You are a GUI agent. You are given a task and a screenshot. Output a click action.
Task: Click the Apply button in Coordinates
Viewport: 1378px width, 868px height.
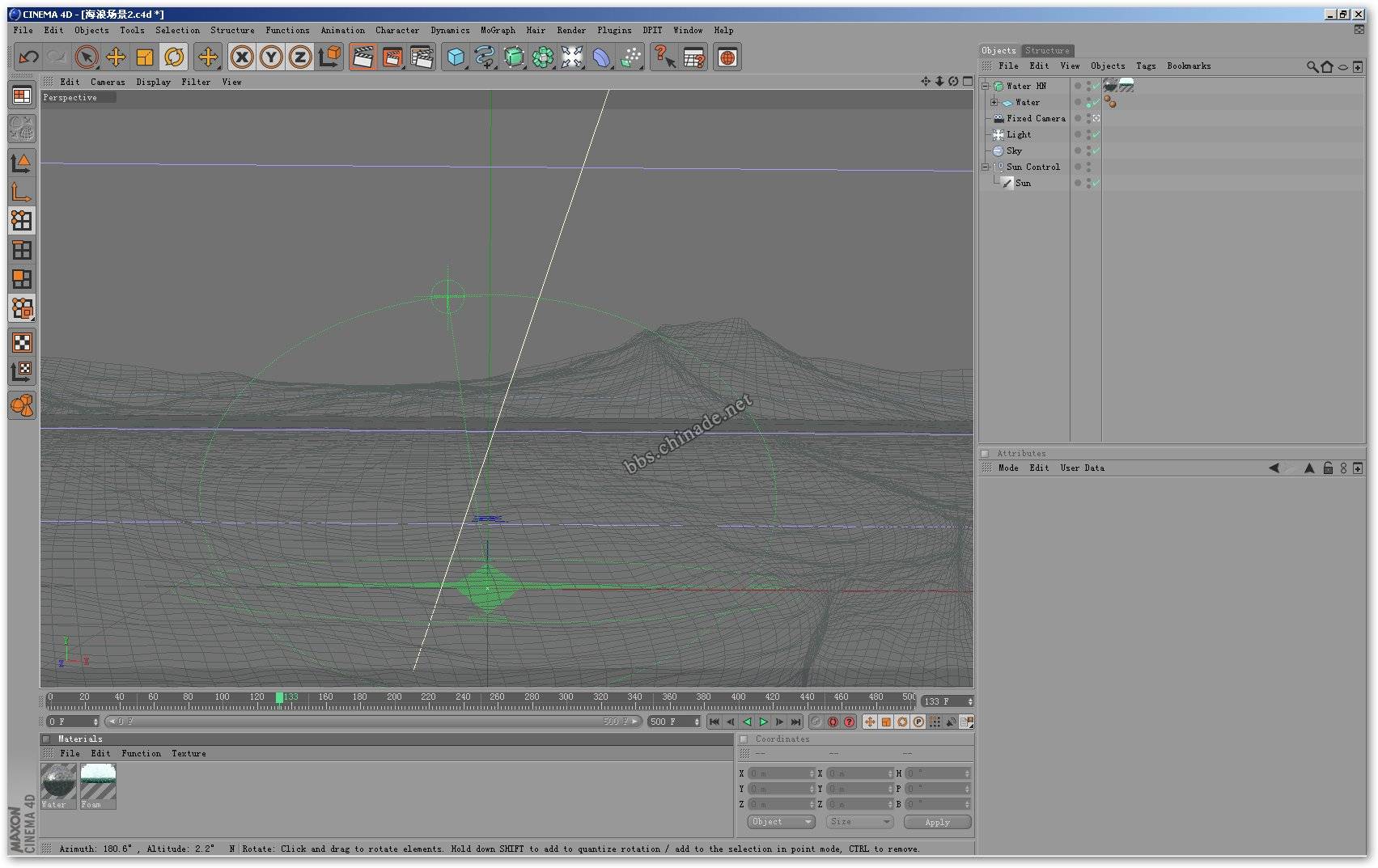937,822
